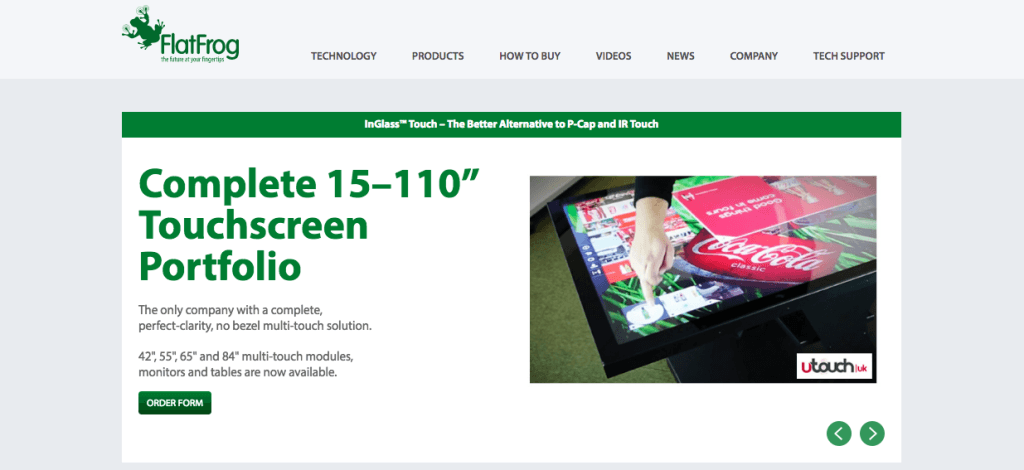Open the PRODUCTS menu
Viewport: 1024px width, 470px height.
coord(438,56)
